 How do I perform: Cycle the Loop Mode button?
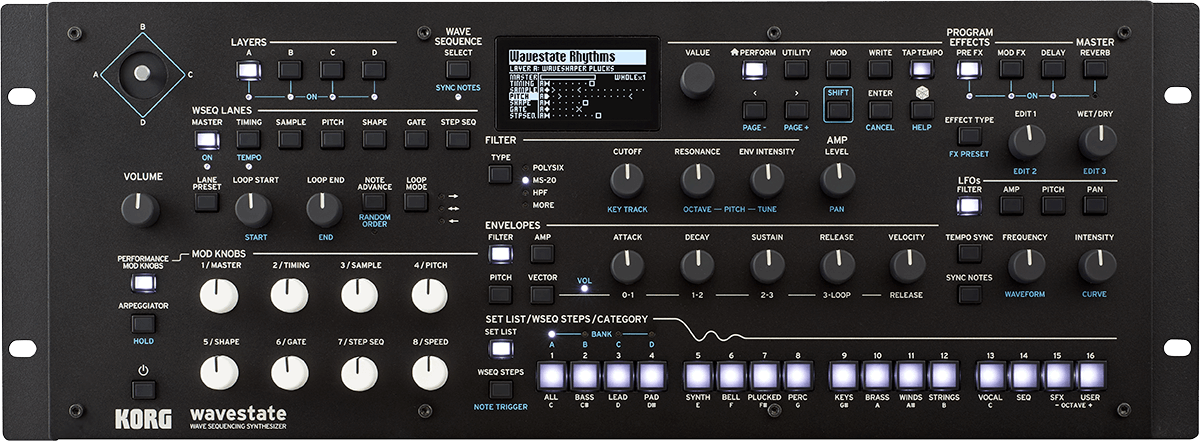tap(416, 201)
